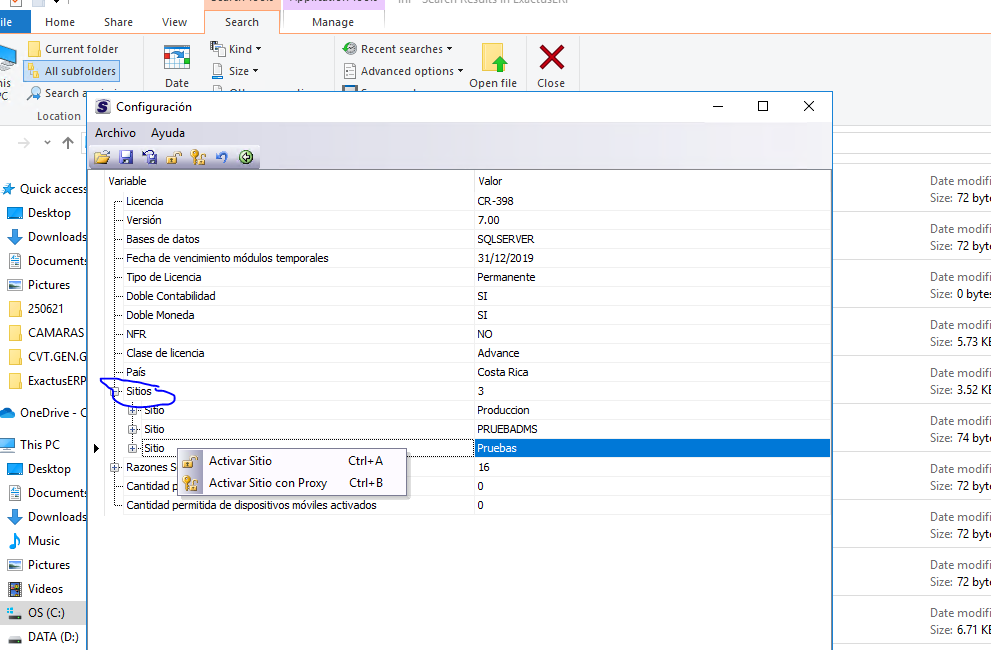Select Current folder search scope
This screenshot has height=650, width=991.
(x=73, y=49)
